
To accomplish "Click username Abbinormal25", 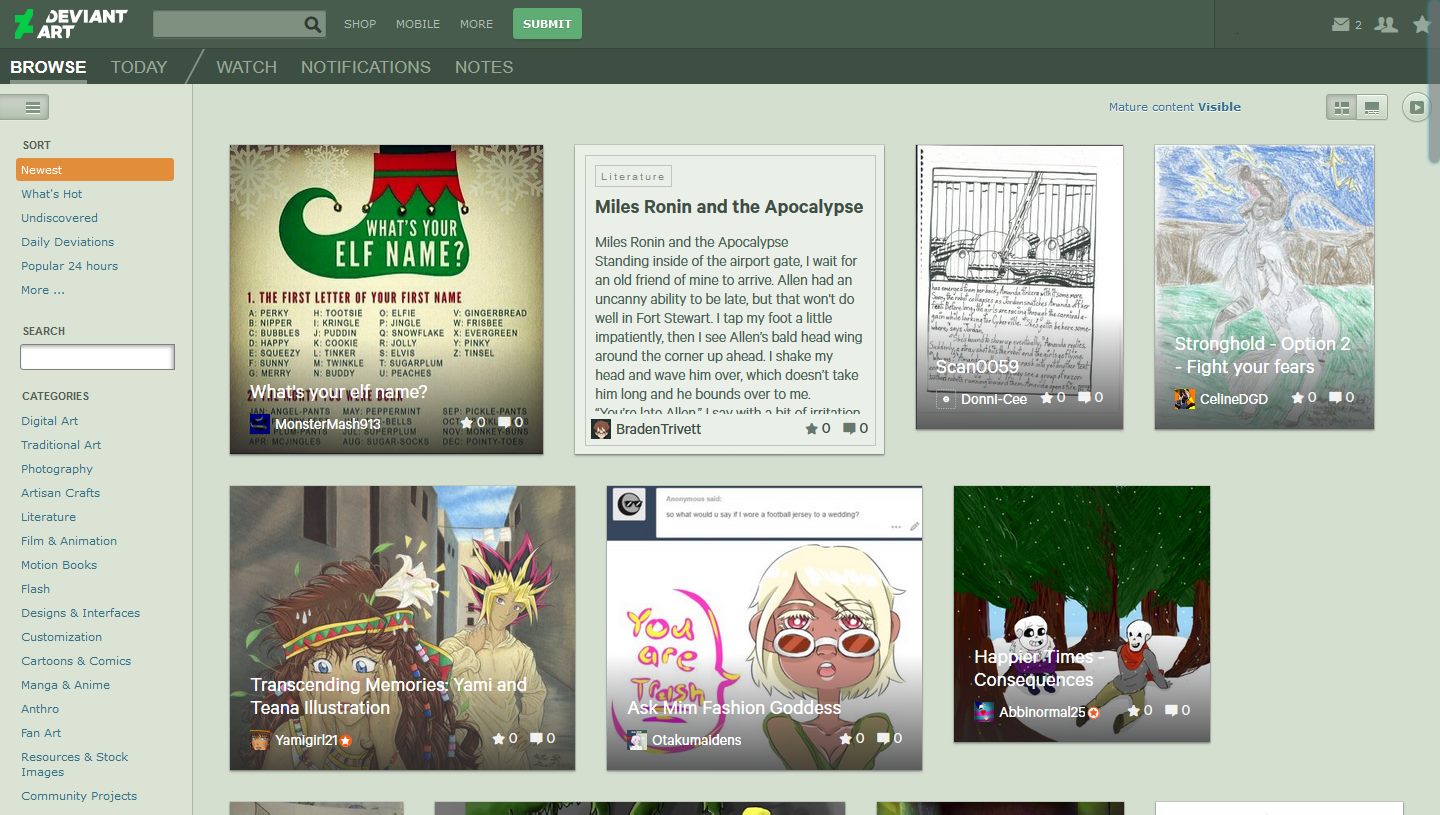I will pos(1042,712).
